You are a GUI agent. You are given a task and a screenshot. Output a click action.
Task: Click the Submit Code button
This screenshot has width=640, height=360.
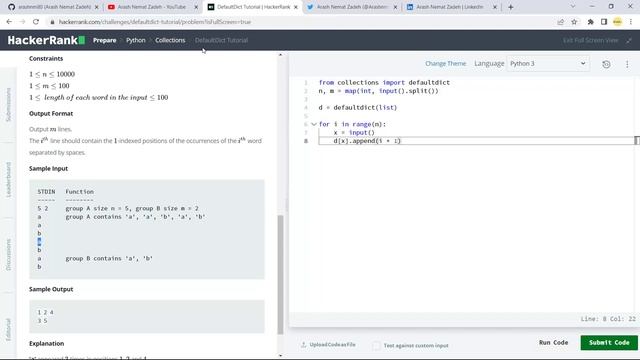[609, 343]
